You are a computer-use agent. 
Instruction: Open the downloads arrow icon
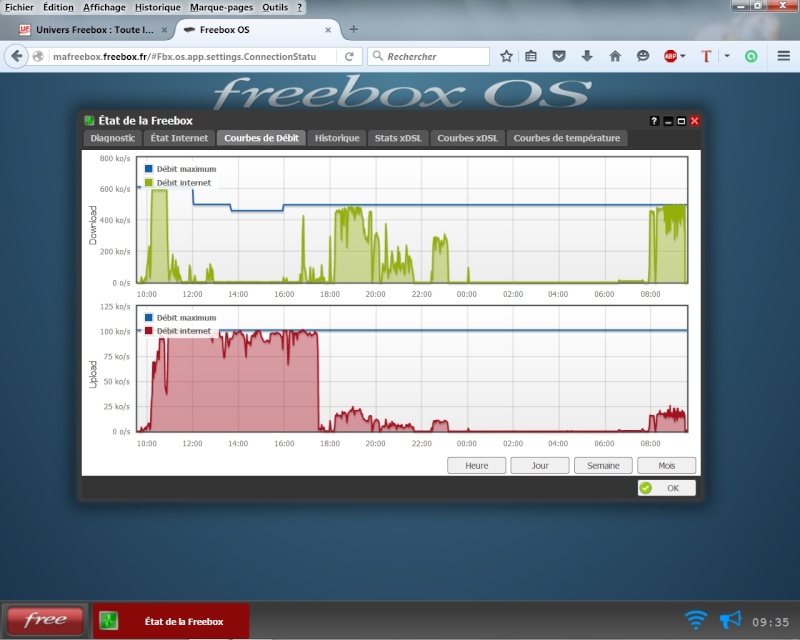click(587, 56)
